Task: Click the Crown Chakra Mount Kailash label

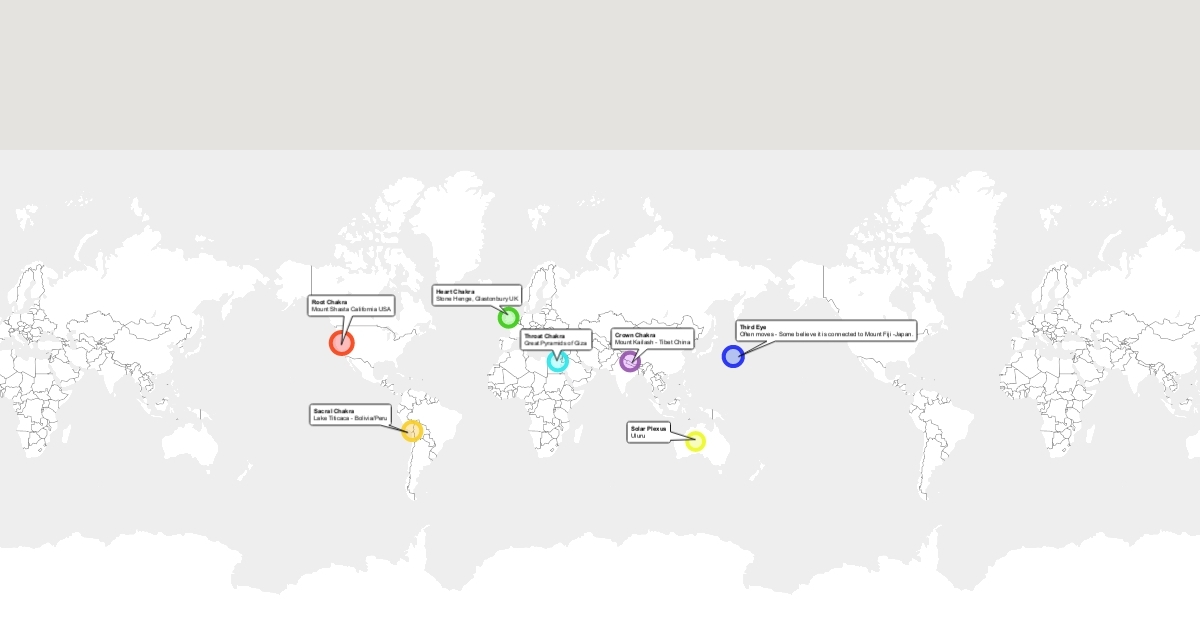Action: [x=652, y=338]
